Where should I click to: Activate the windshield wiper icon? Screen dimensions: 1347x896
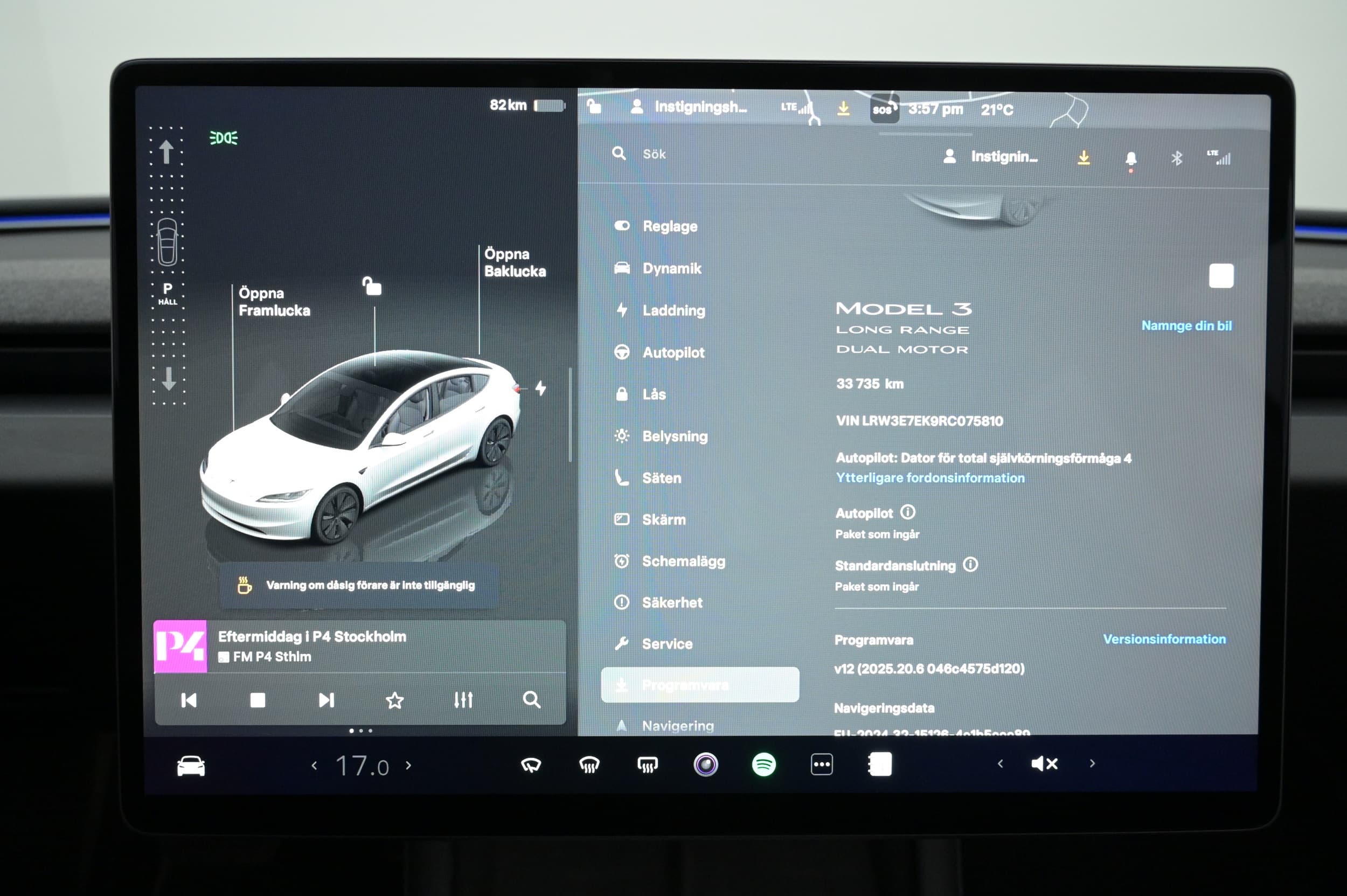531,765
